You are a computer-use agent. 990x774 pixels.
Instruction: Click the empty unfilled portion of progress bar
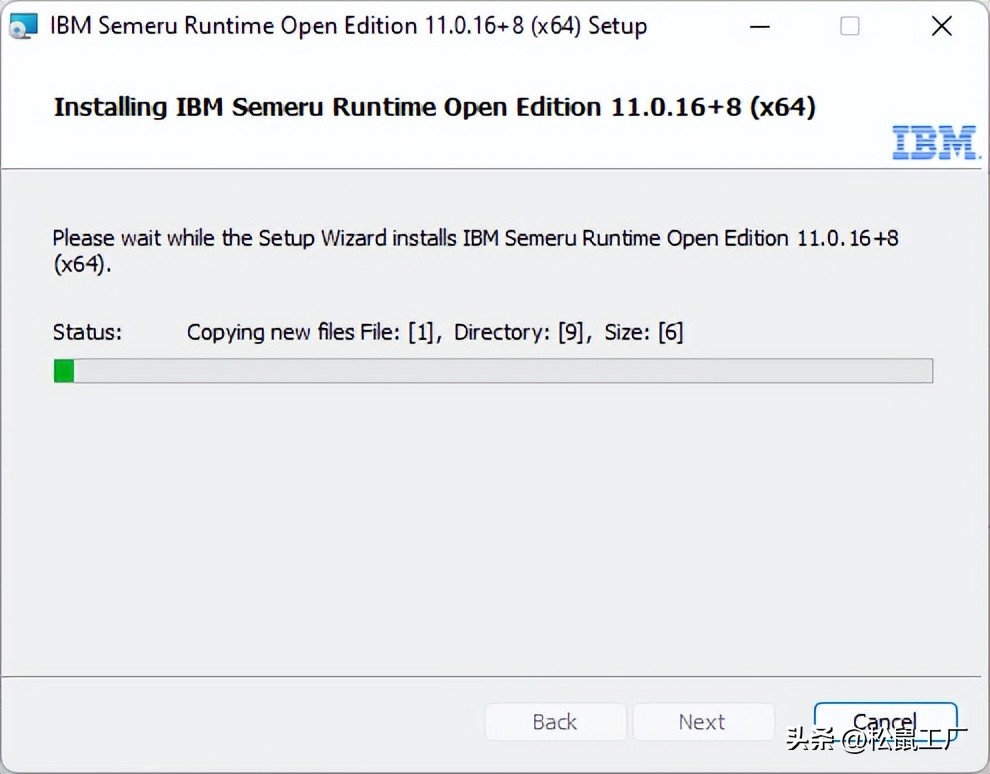500,370
